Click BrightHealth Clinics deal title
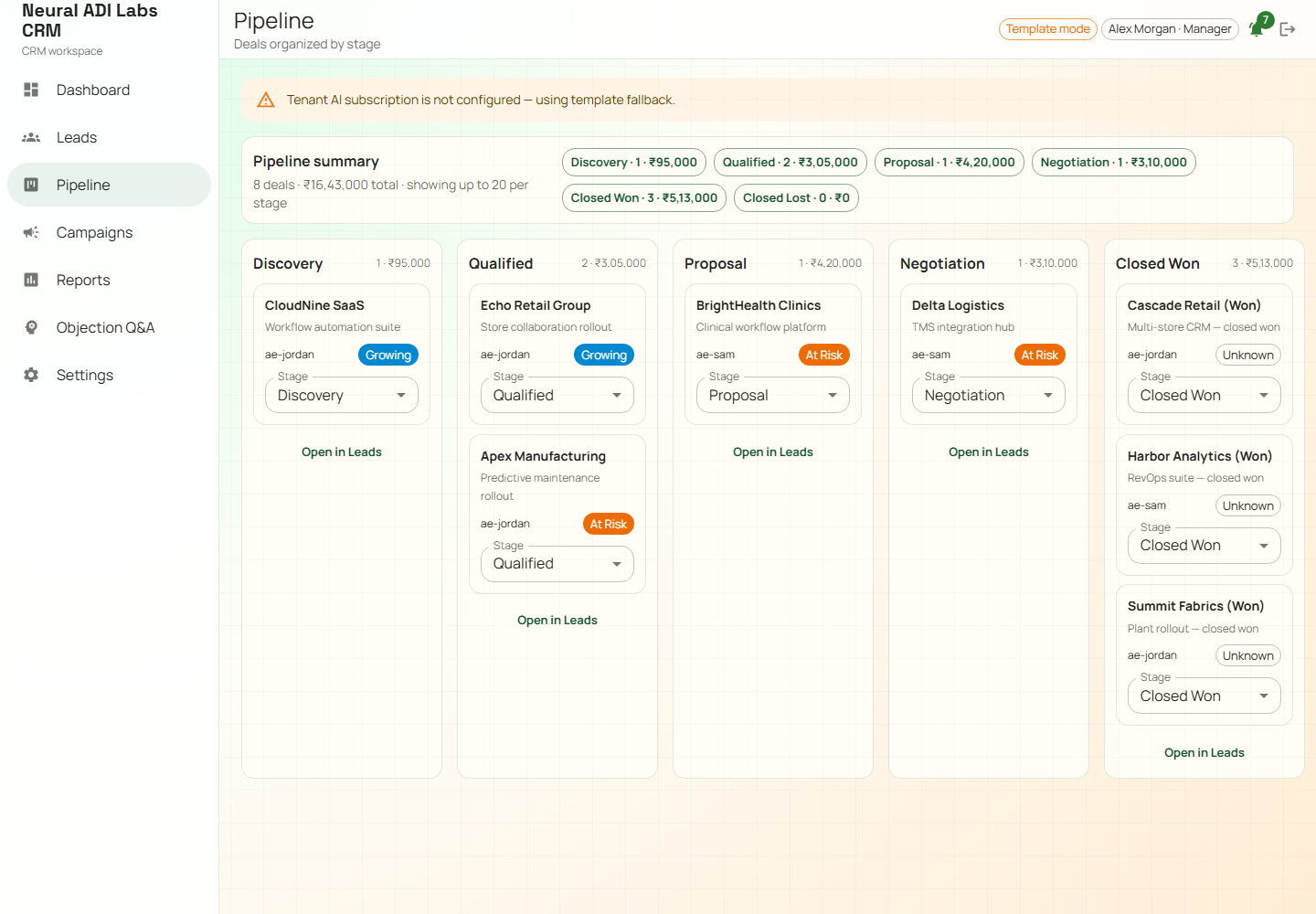The height and width of the screenshot is (914, 1316). click(x=759, y=305)
